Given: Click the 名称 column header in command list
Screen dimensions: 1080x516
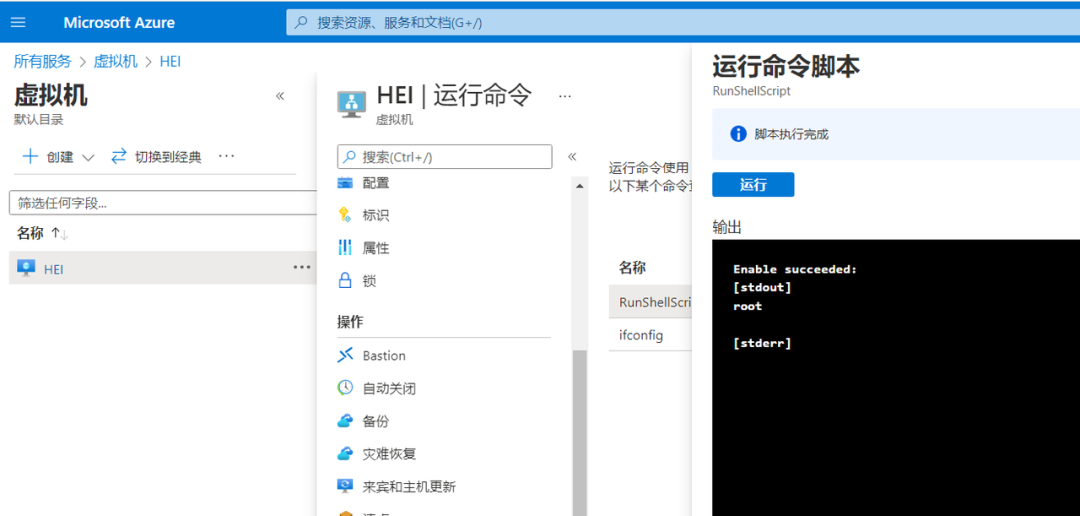Looking at the screenshot, I should tap(632, 268).
